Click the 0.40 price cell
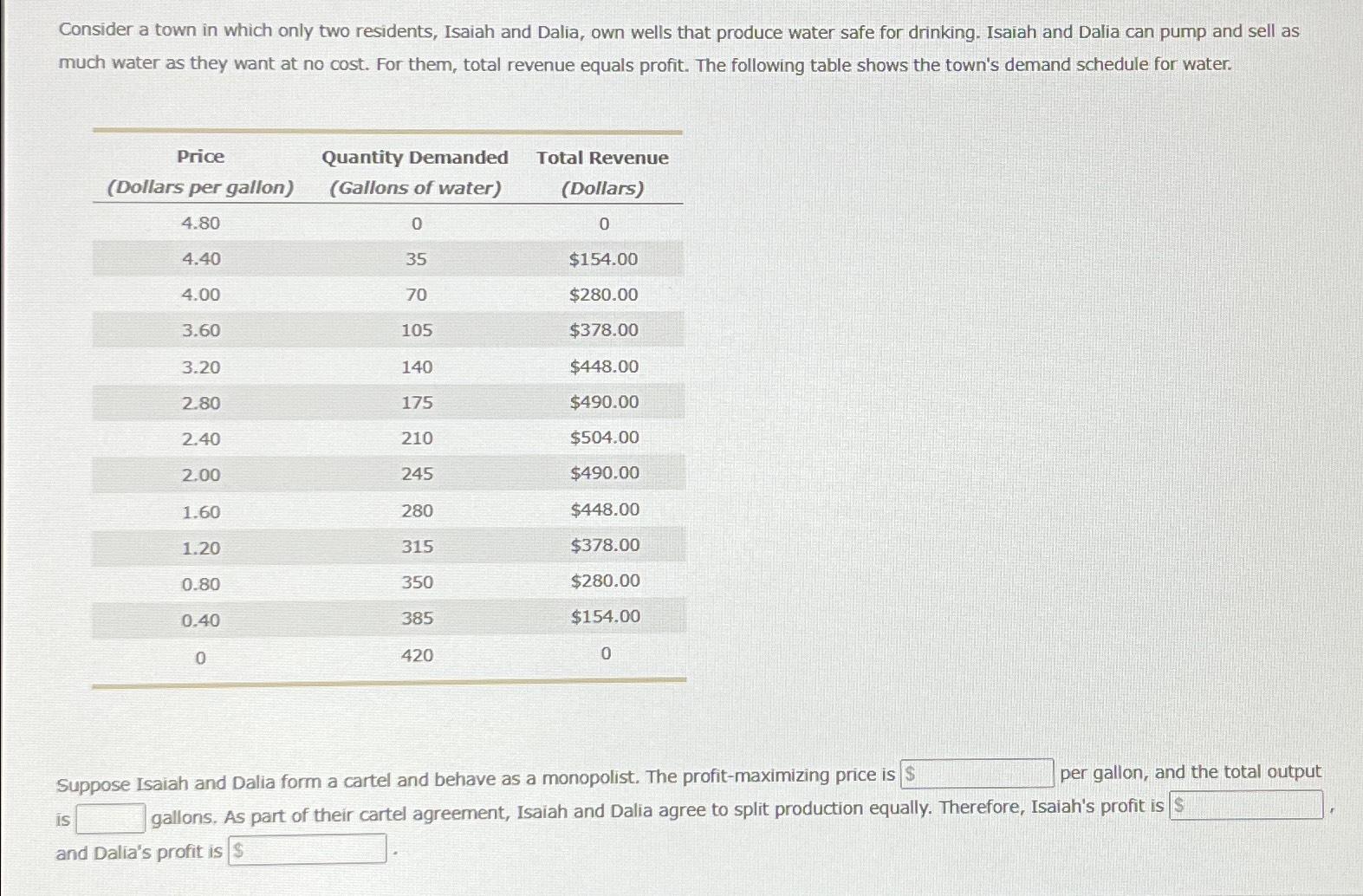Viewport: 1363px width, 896px height. (200, 620)
